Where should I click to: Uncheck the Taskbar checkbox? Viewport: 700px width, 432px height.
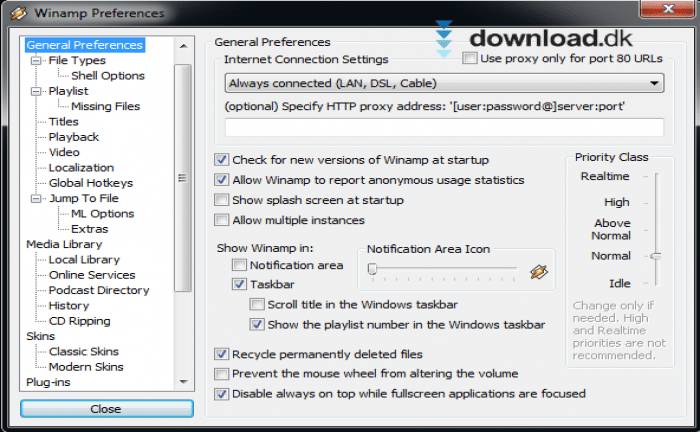239,284
